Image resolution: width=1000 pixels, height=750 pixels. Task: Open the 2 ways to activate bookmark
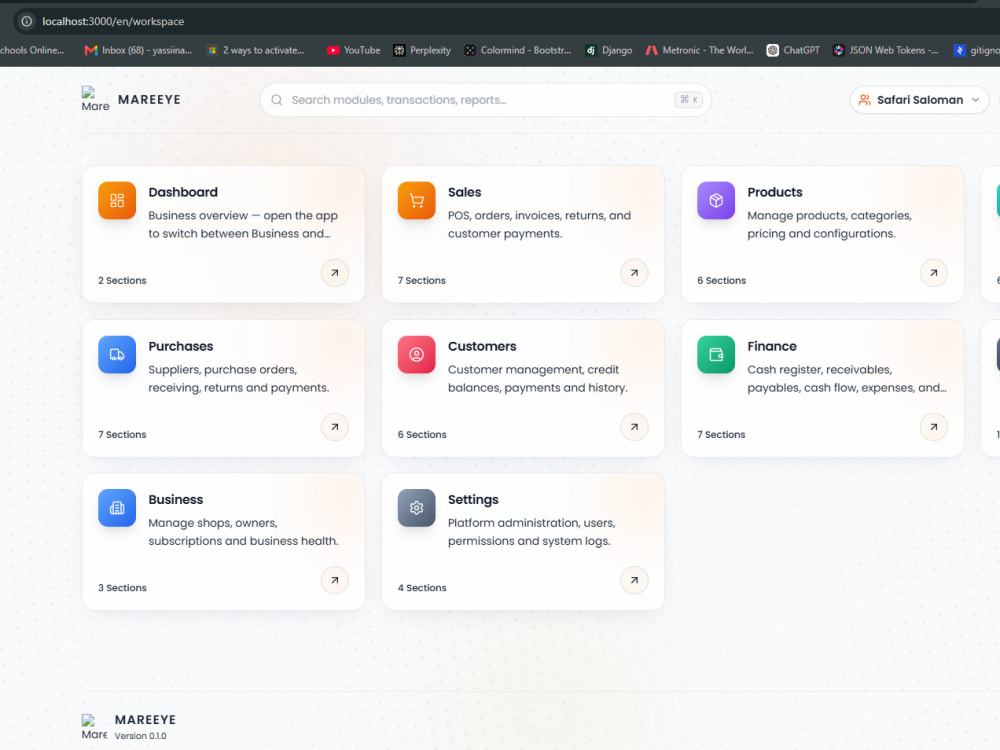pos(256,50)
